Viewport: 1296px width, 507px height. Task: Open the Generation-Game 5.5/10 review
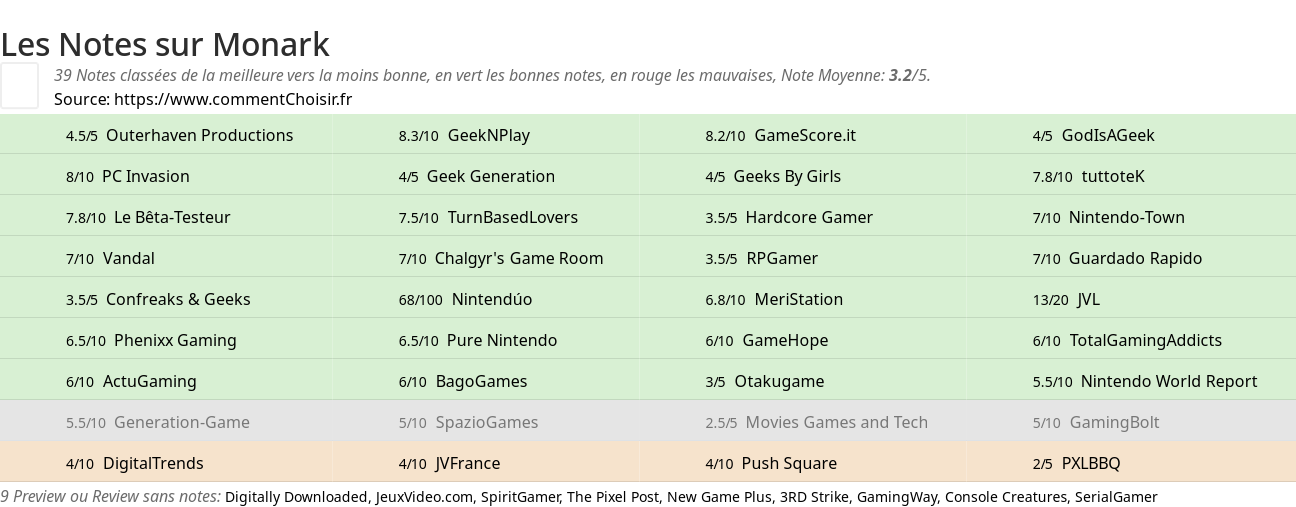pos(158,422)
